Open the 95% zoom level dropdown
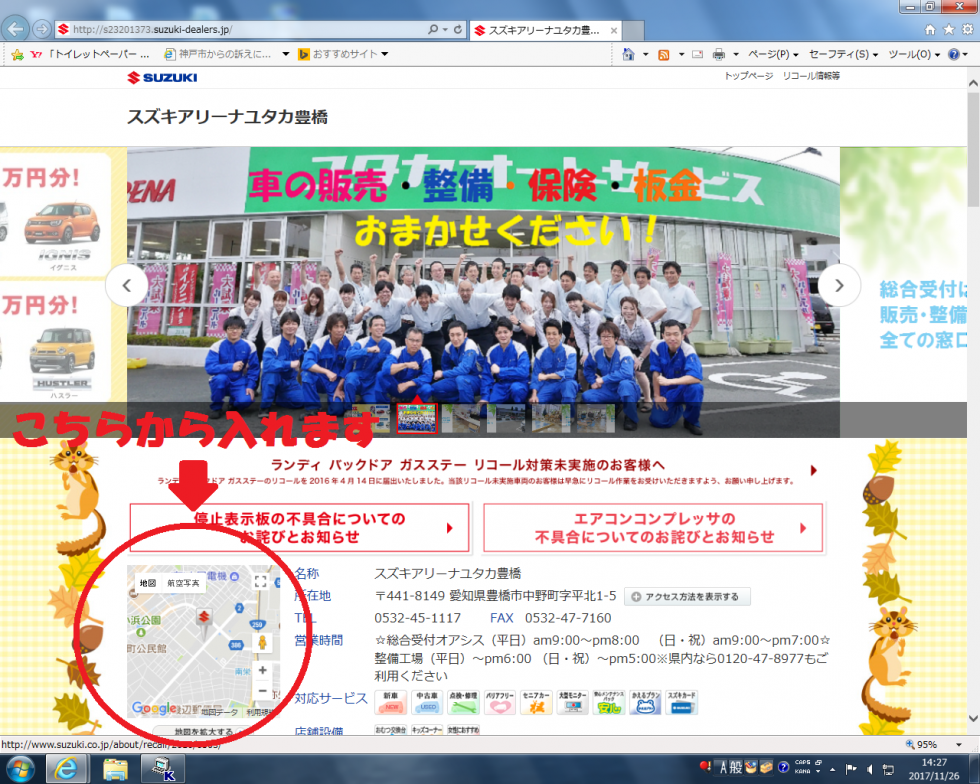The image size is (980, 784). [958, 745]
